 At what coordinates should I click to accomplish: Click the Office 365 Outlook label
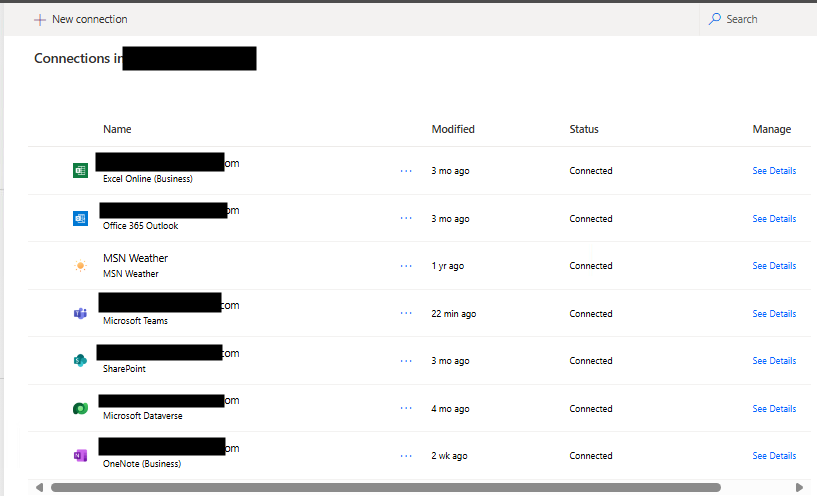(x=141, y=226)
